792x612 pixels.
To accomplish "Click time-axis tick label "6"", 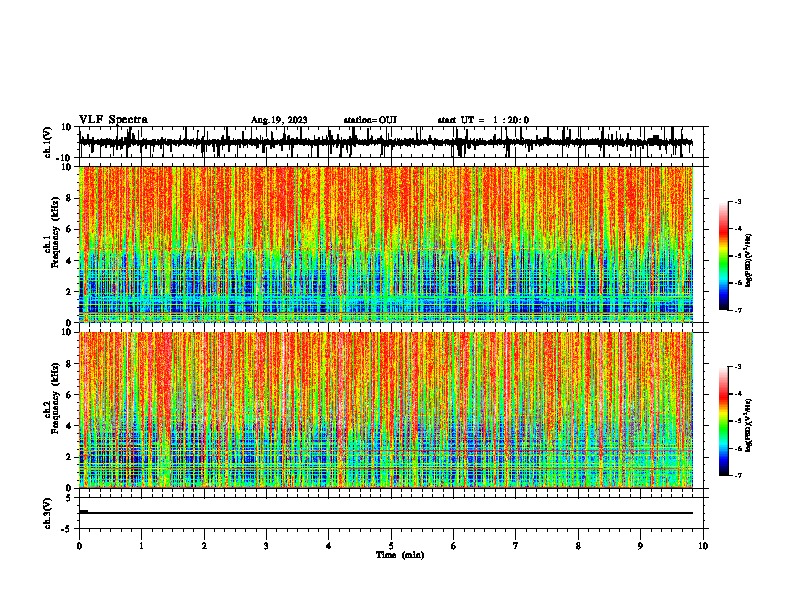I will (454, 546).
